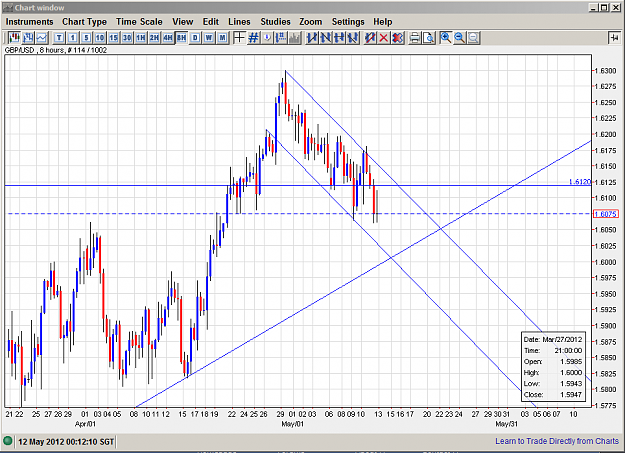Select the first trend line drawing tool
Screen dimensions: 625x453
pos(312,38)
